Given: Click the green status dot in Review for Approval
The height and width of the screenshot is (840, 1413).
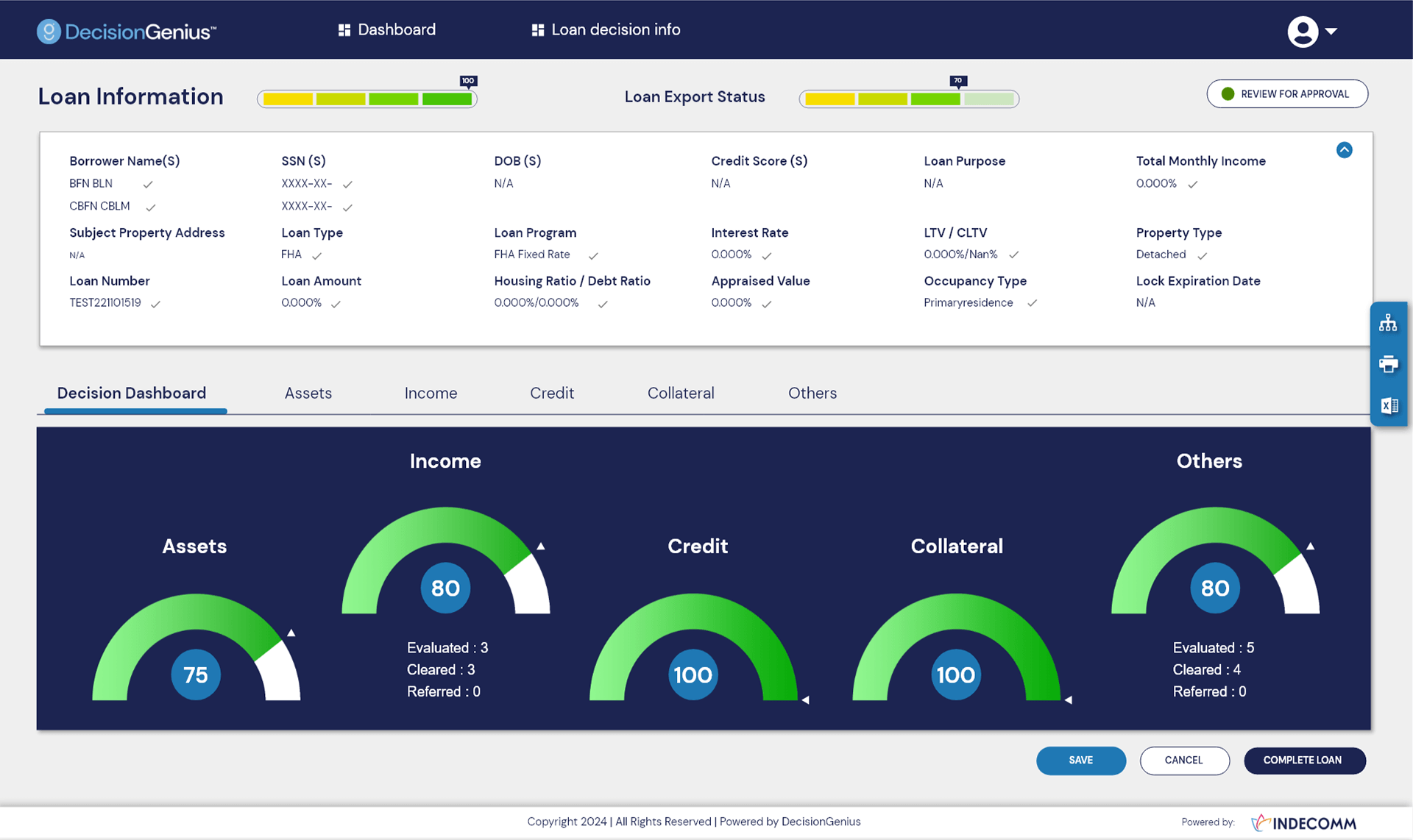Looking at the screenshot, I should tap(1227, 93).
